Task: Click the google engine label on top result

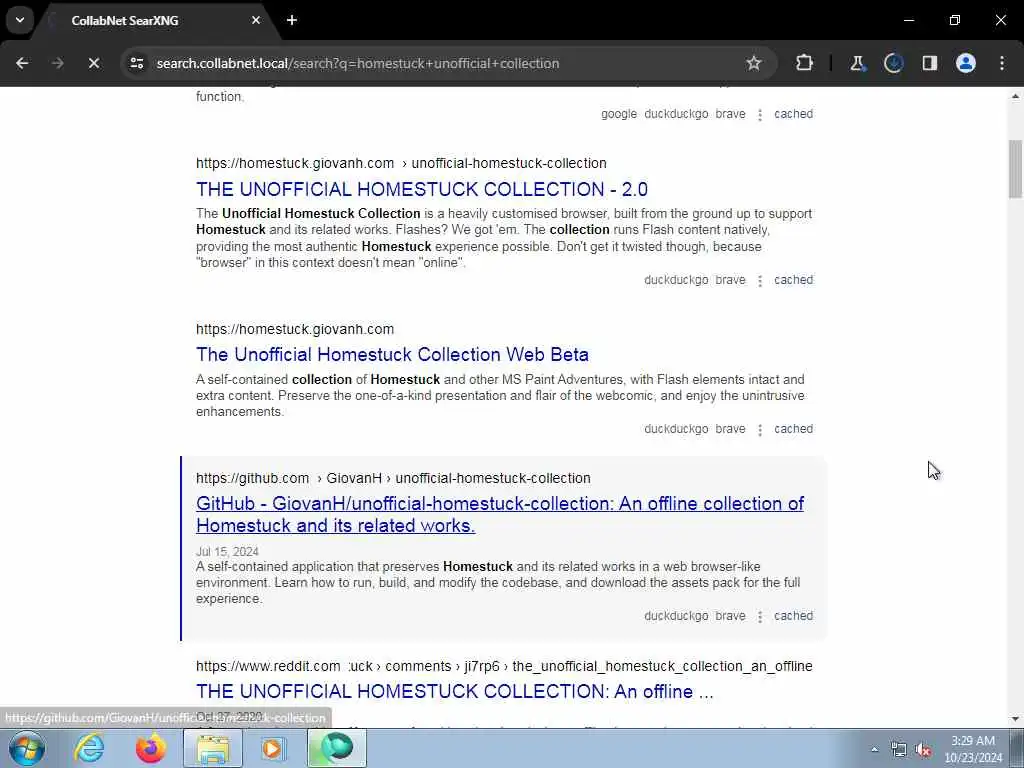Action: [x=618, y=114]
